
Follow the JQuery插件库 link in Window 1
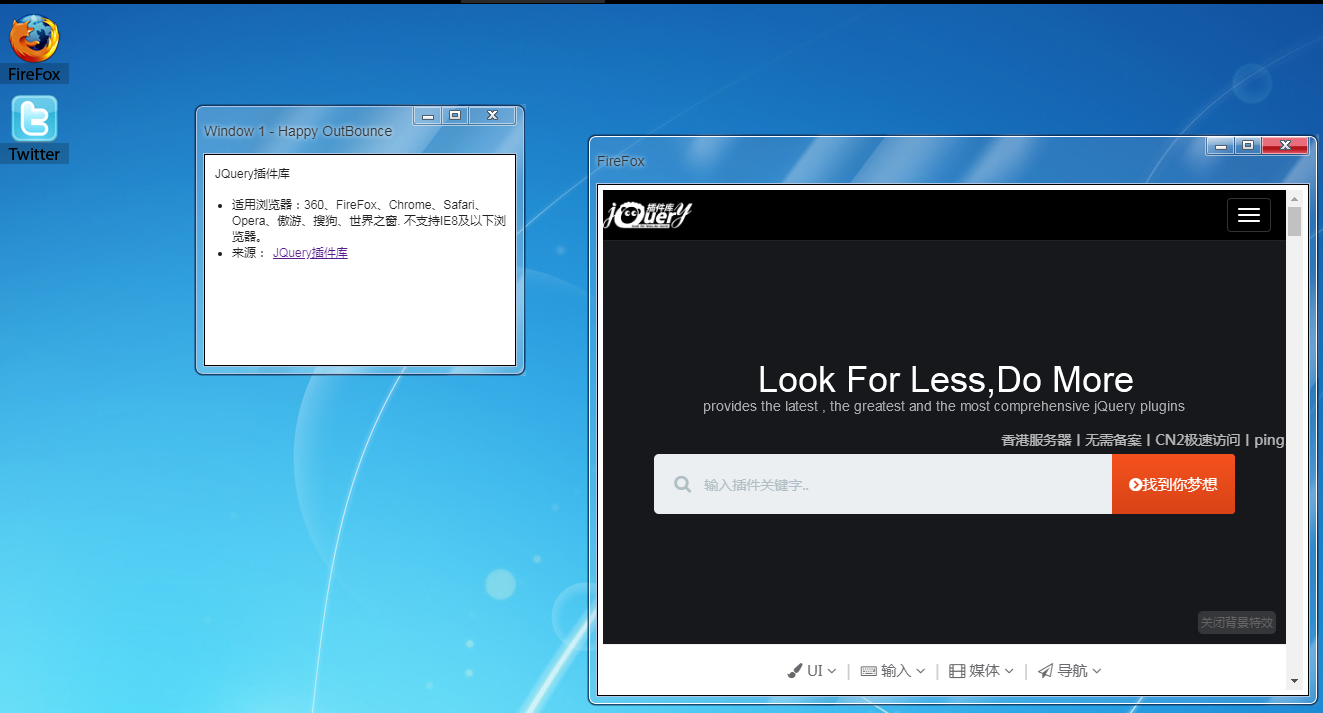[310, 252]
